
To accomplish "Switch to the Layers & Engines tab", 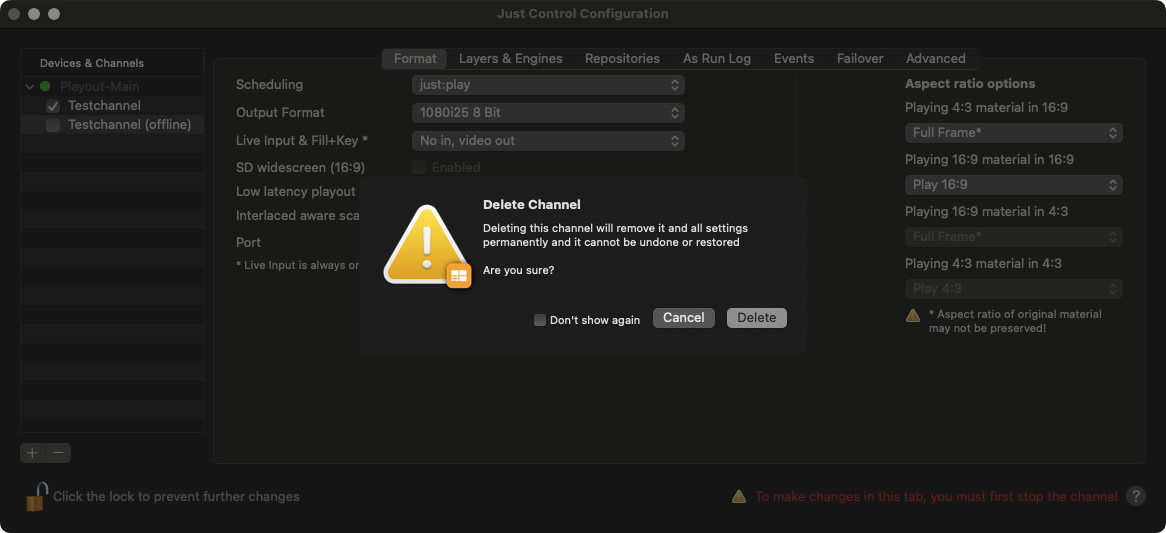I will 511,59.
